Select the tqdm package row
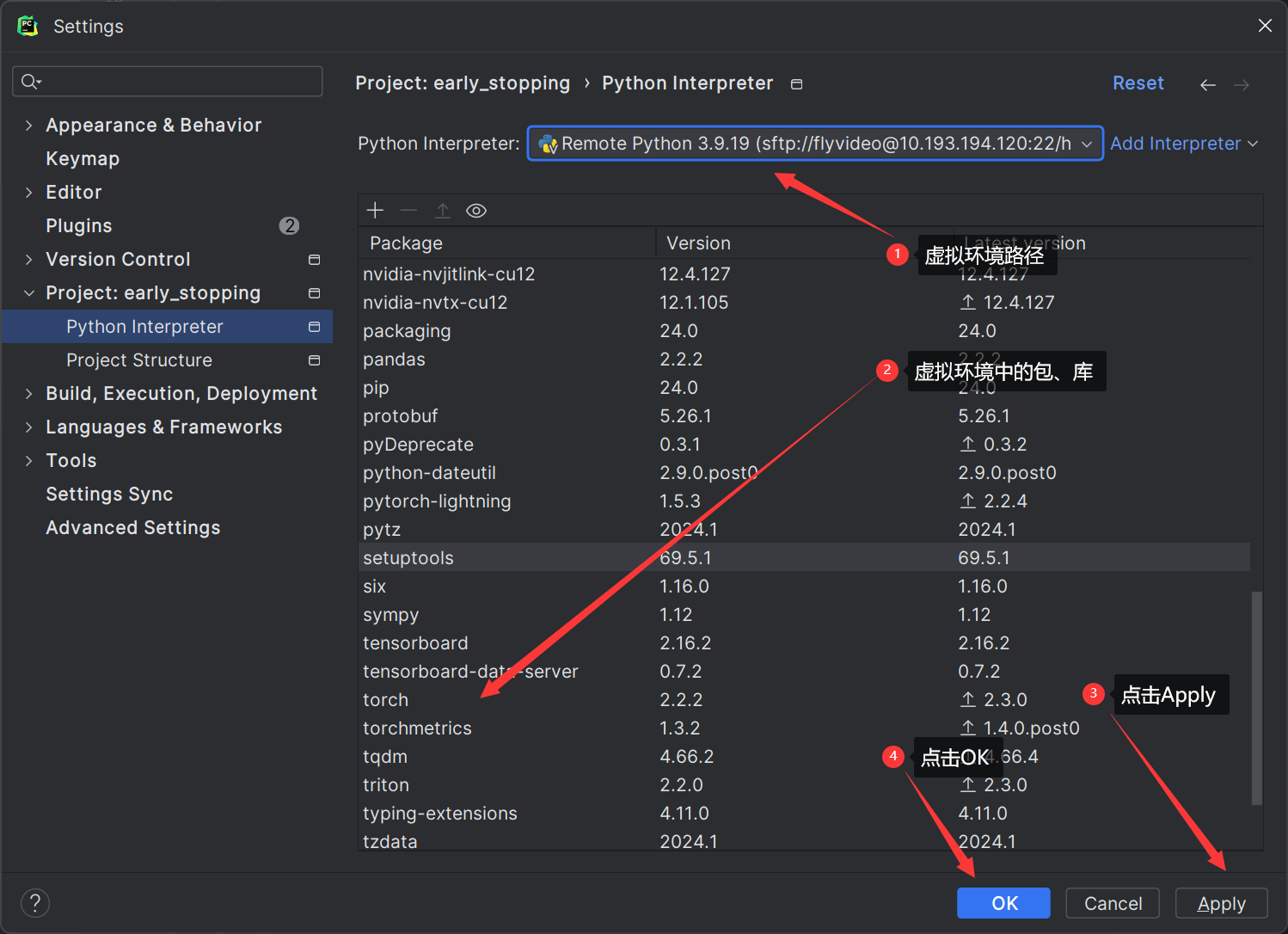1288x934 pixels. [805, 756]
